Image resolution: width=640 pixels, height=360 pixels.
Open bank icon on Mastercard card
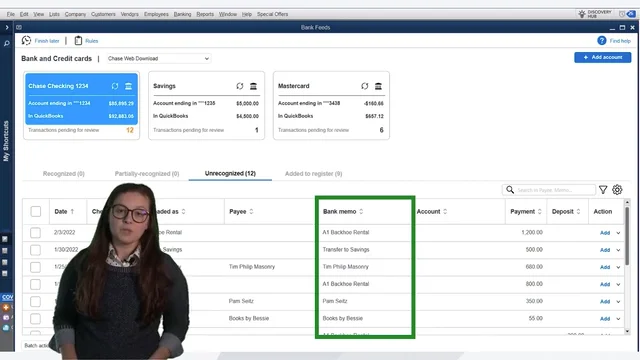378,86
